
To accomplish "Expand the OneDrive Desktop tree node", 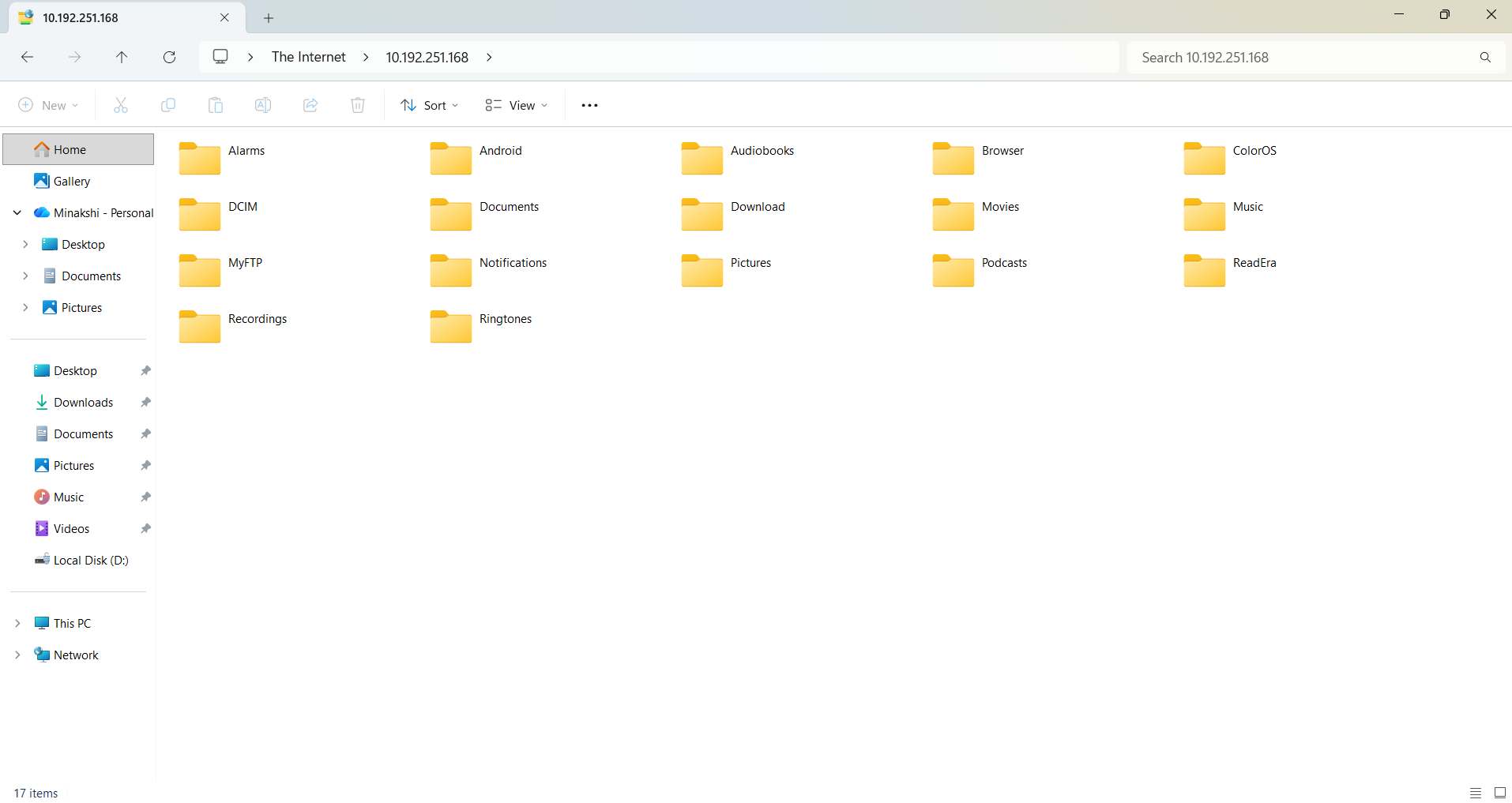I will [25, 244].
